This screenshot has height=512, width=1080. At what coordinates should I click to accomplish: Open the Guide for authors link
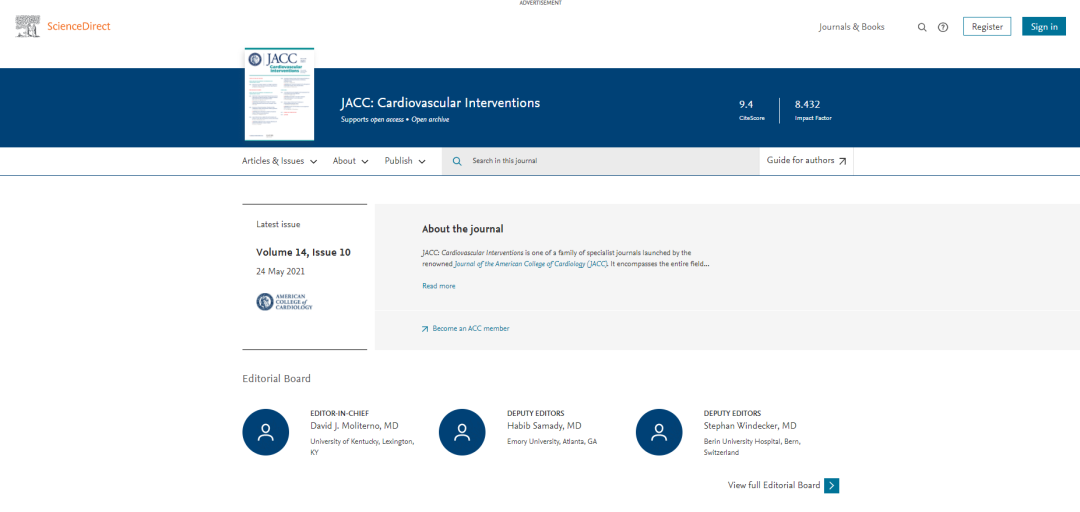(x=807, y=161)
